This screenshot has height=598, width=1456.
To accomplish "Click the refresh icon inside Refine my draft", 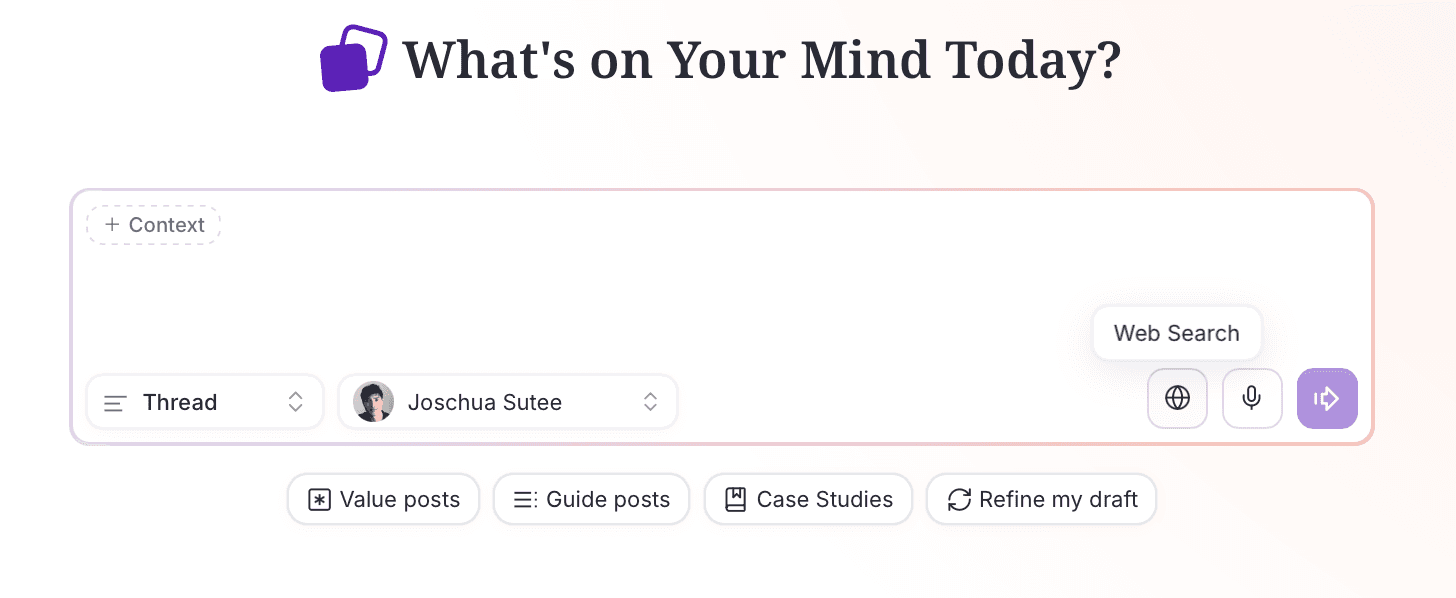I will [958, 498].
